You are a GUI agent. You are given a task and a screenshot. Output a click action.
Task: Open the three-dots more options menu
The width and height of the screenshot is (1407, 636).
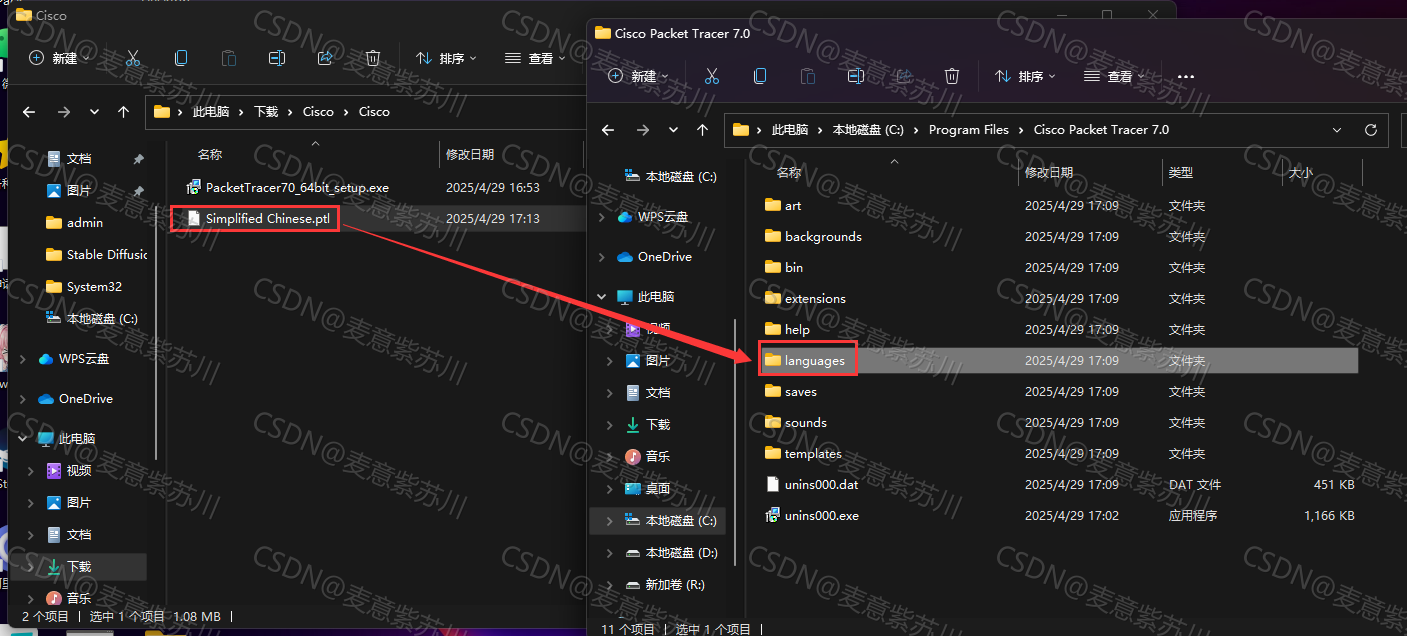[1186, 76]
